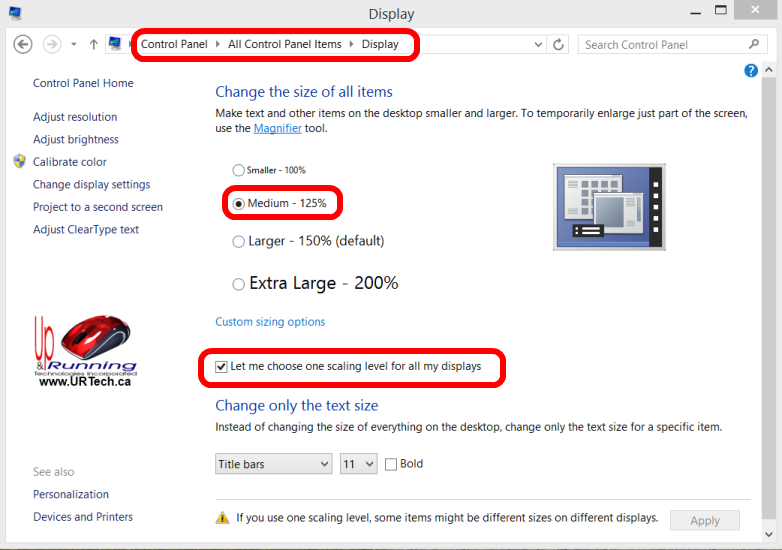Open the Magnifier tool link
782x550 pixels.
click(x=277, y=128)
